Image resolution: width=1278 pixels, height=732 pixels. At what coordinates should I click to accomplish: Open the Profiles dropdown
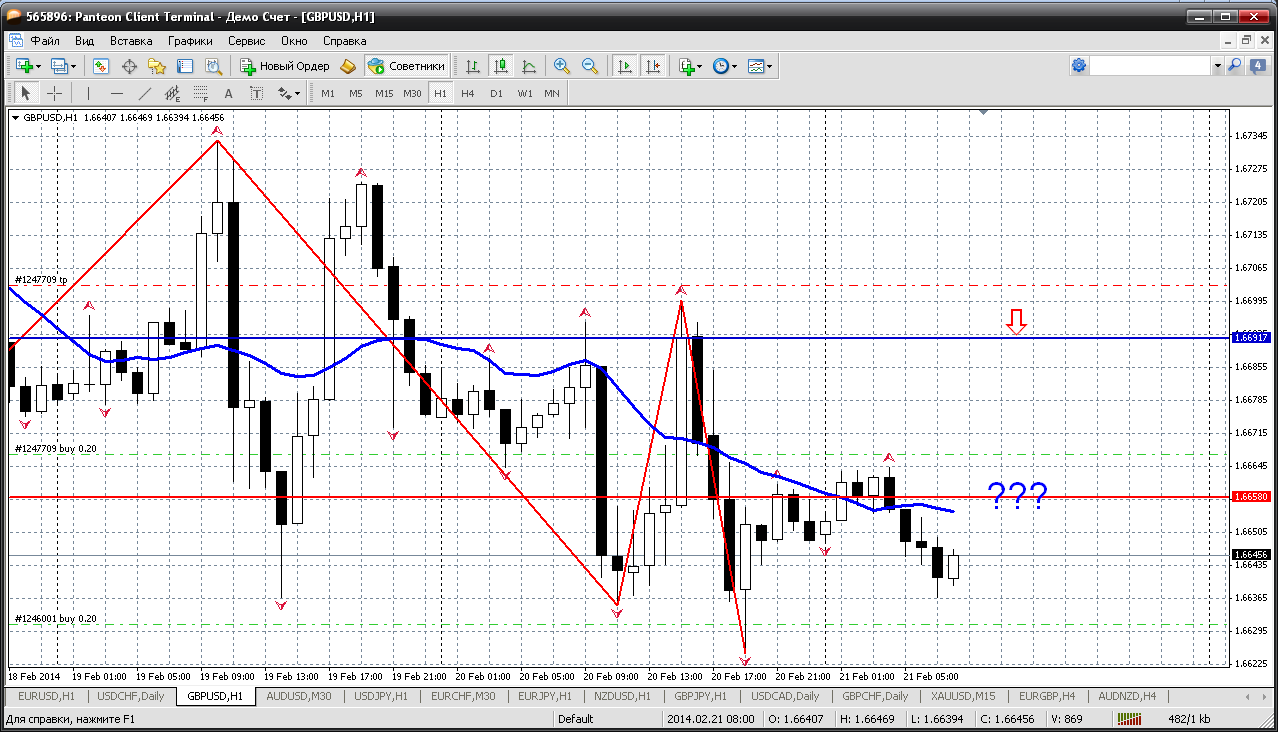63,66
